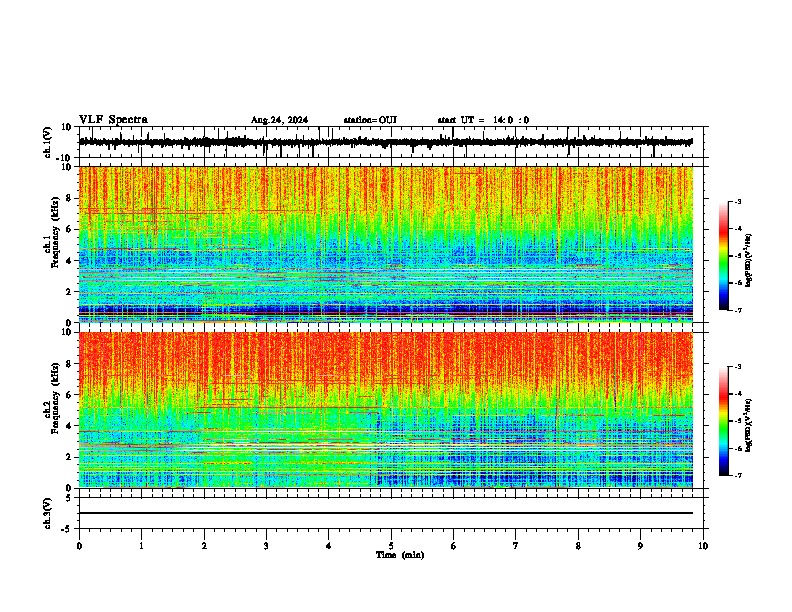Click the Time (min) axis label
Image resolution: width=792 pixels, height=612 pixels.
click(400, 555)
